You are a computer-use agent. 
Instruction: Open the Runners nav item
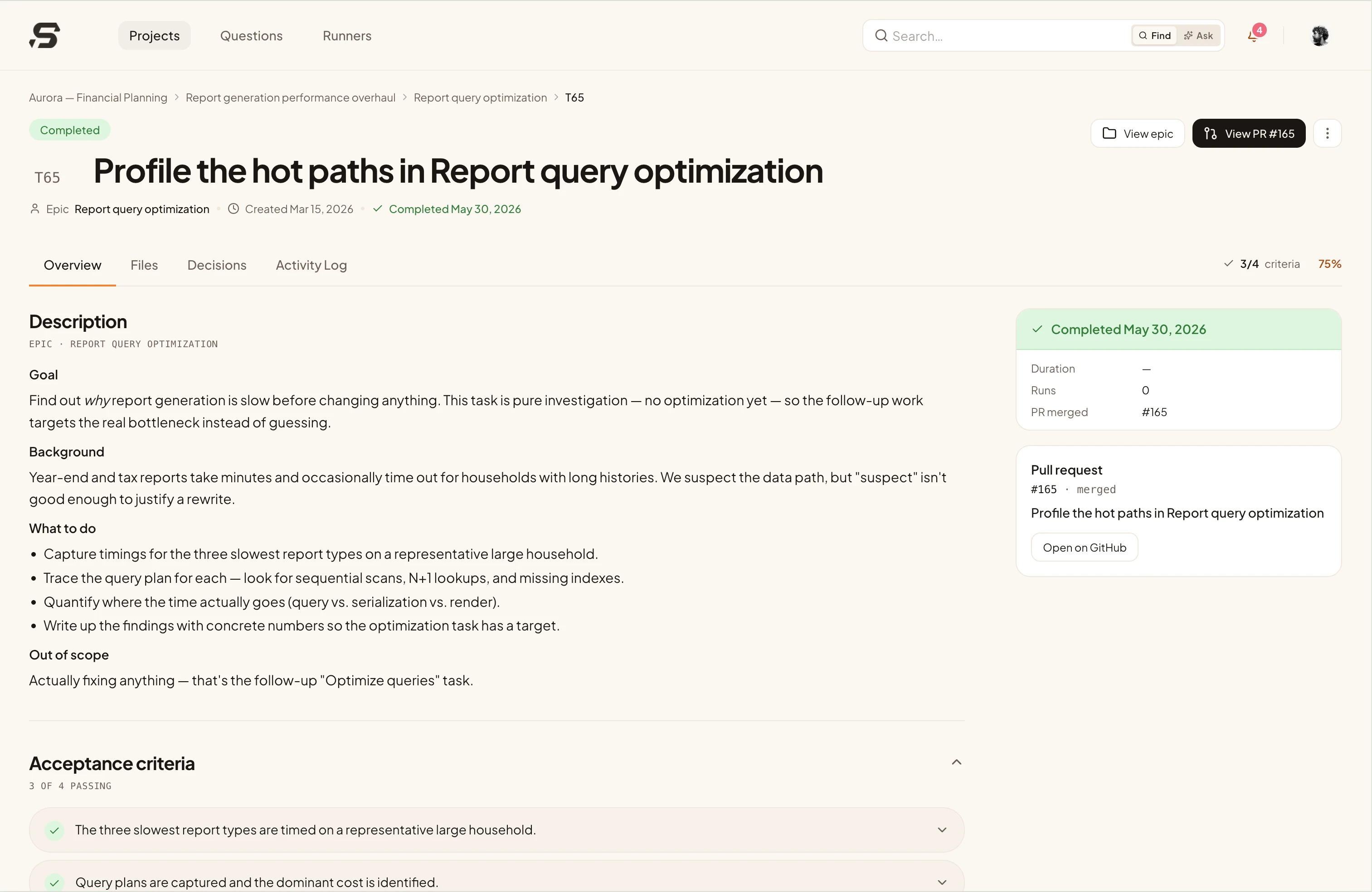(x=347, y=36)
